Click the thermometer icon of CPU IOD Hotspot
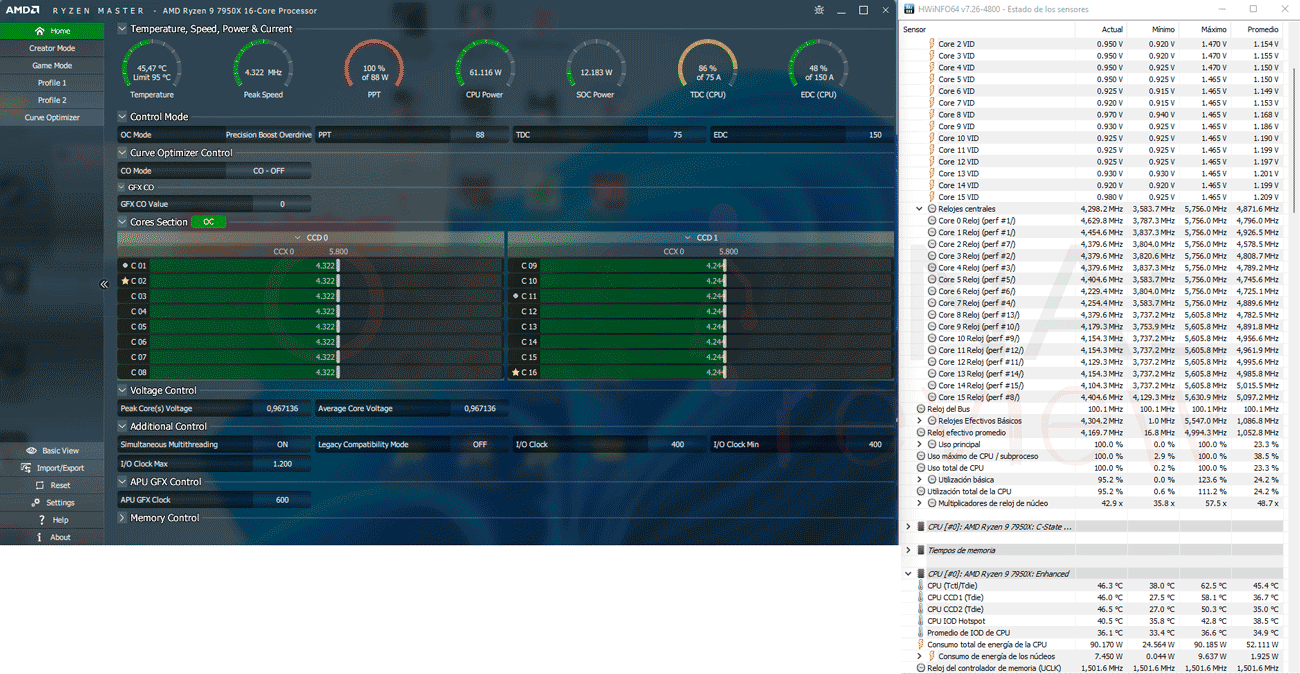The width and height of the screenshot is (1300, 674). click(920, 621)
